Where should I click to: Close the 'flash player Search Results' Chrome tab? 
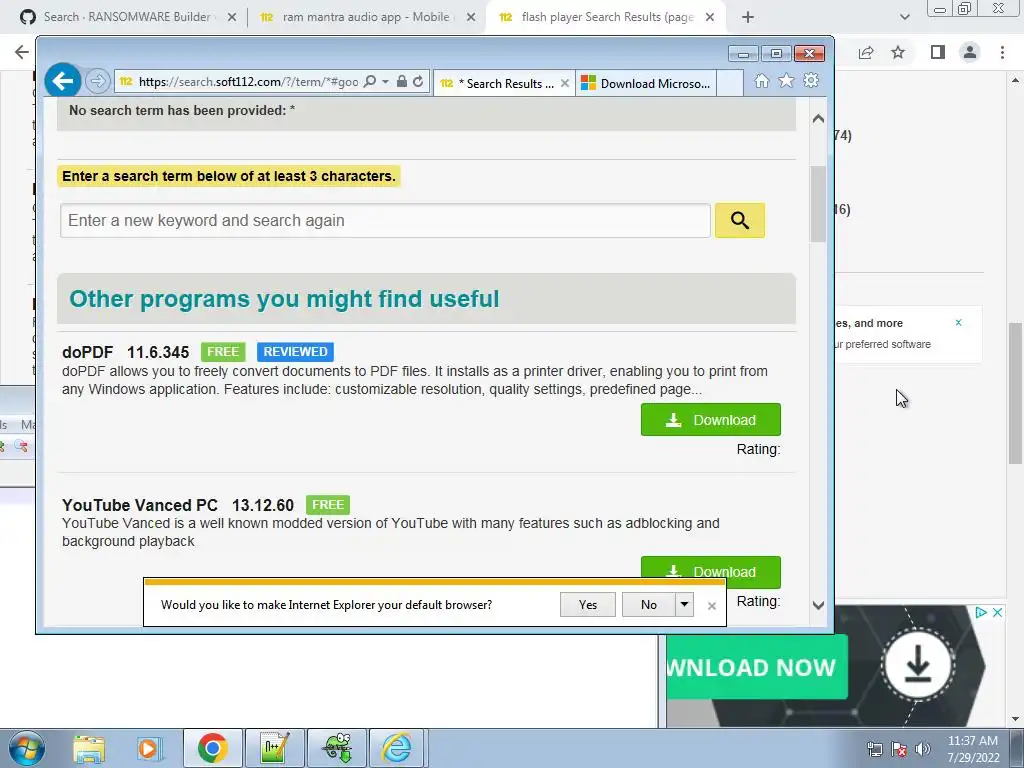coord(710,18)
